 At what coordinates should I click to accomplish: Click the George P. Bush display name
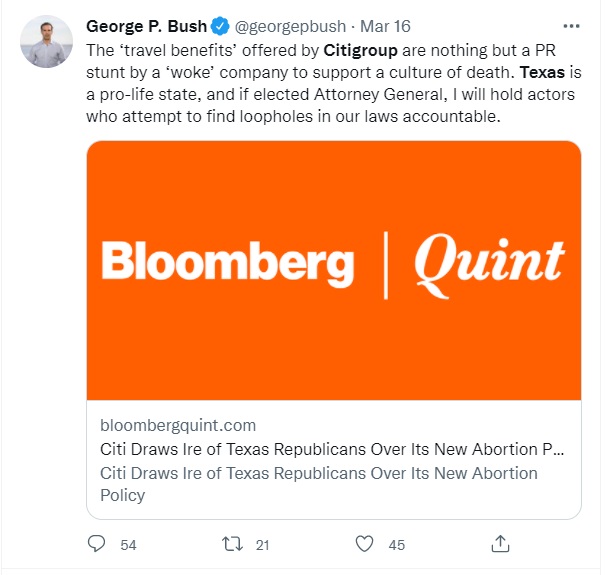tap(146, 26)
